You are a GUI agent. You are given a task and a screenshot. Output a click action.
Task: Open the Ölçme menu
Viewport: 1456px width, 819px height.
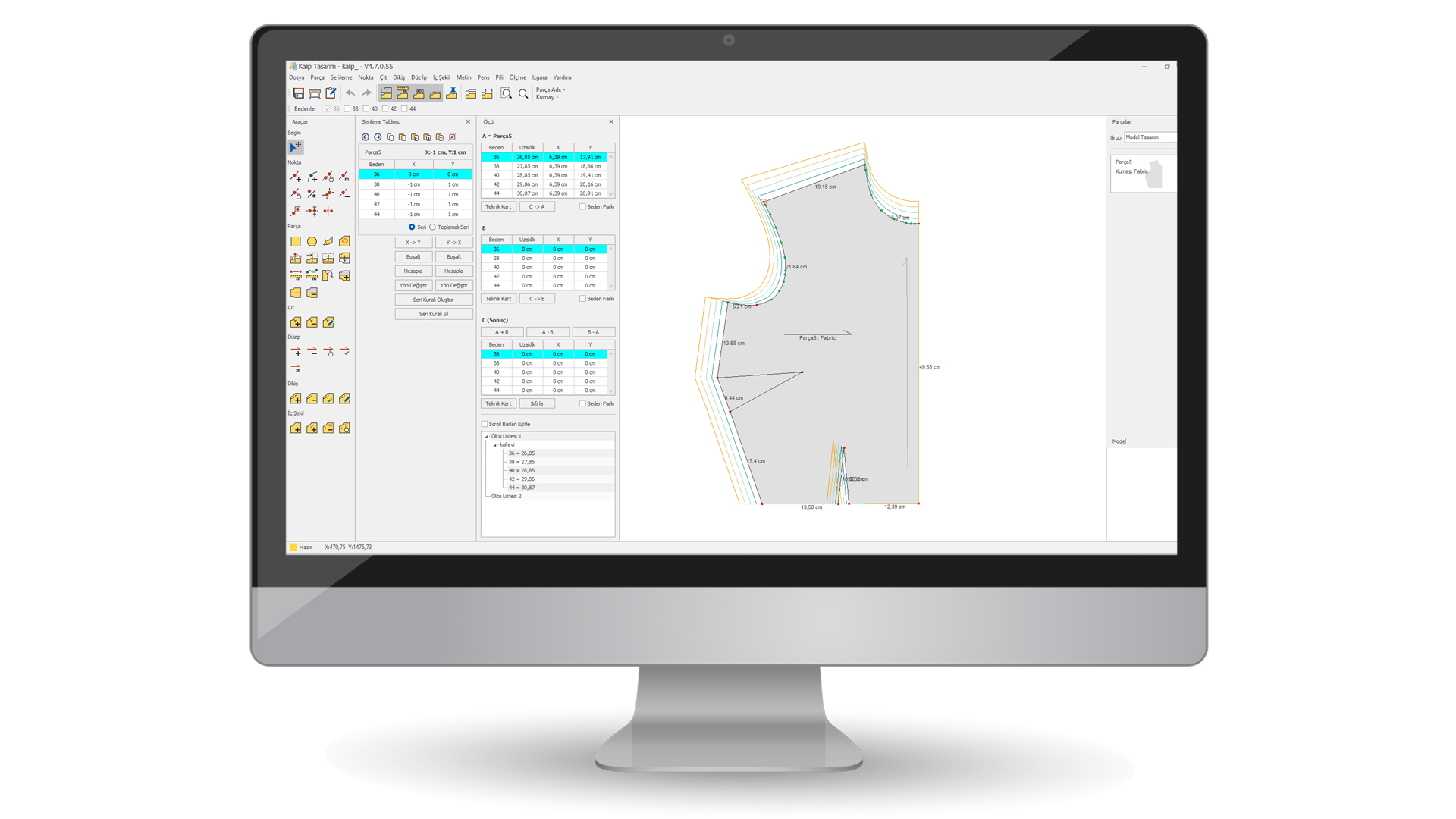click(517, 77)
